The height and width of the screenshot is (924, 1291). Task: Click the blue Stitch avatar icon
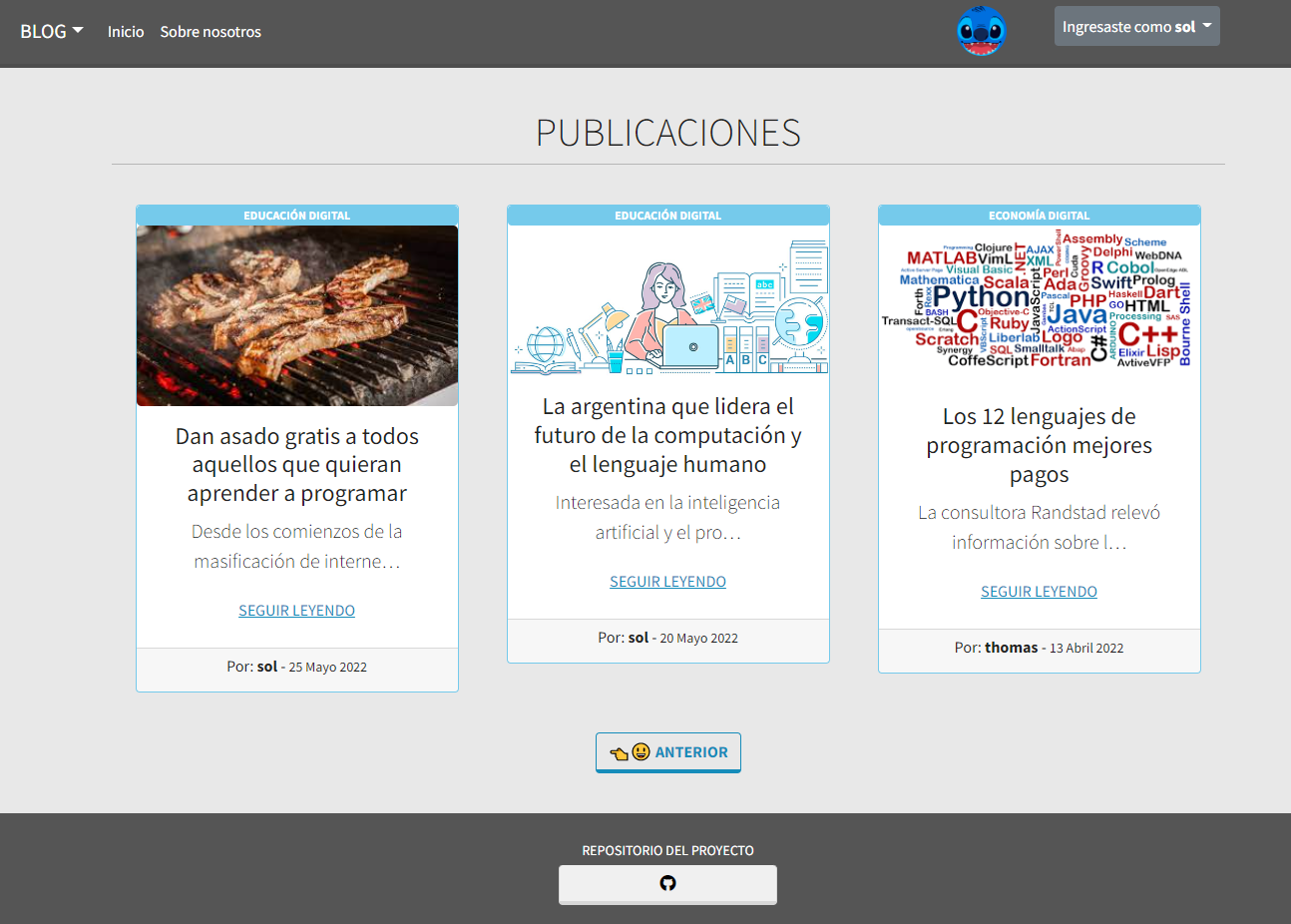pos(981,31)
